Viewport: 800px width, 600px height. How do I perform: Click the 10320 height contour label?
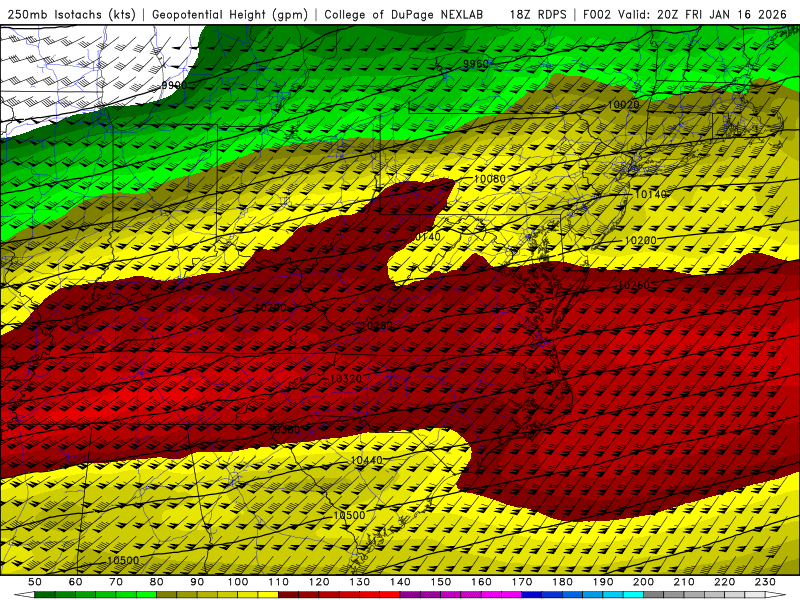tap(346, 379)
